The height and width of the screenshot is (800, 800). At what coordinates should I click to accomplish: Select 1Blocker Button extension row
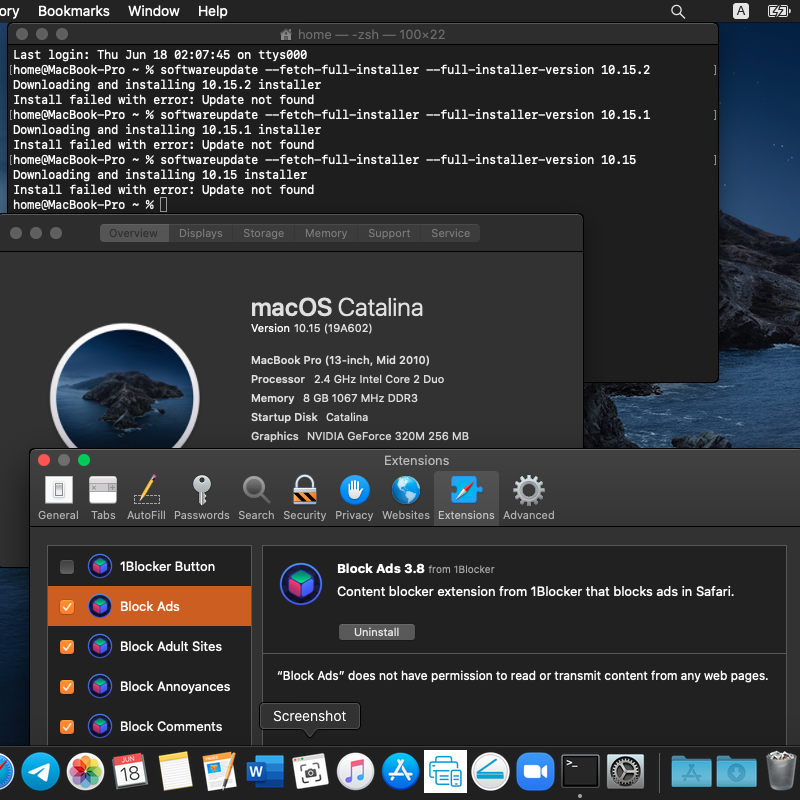click(x=149, y=567)
